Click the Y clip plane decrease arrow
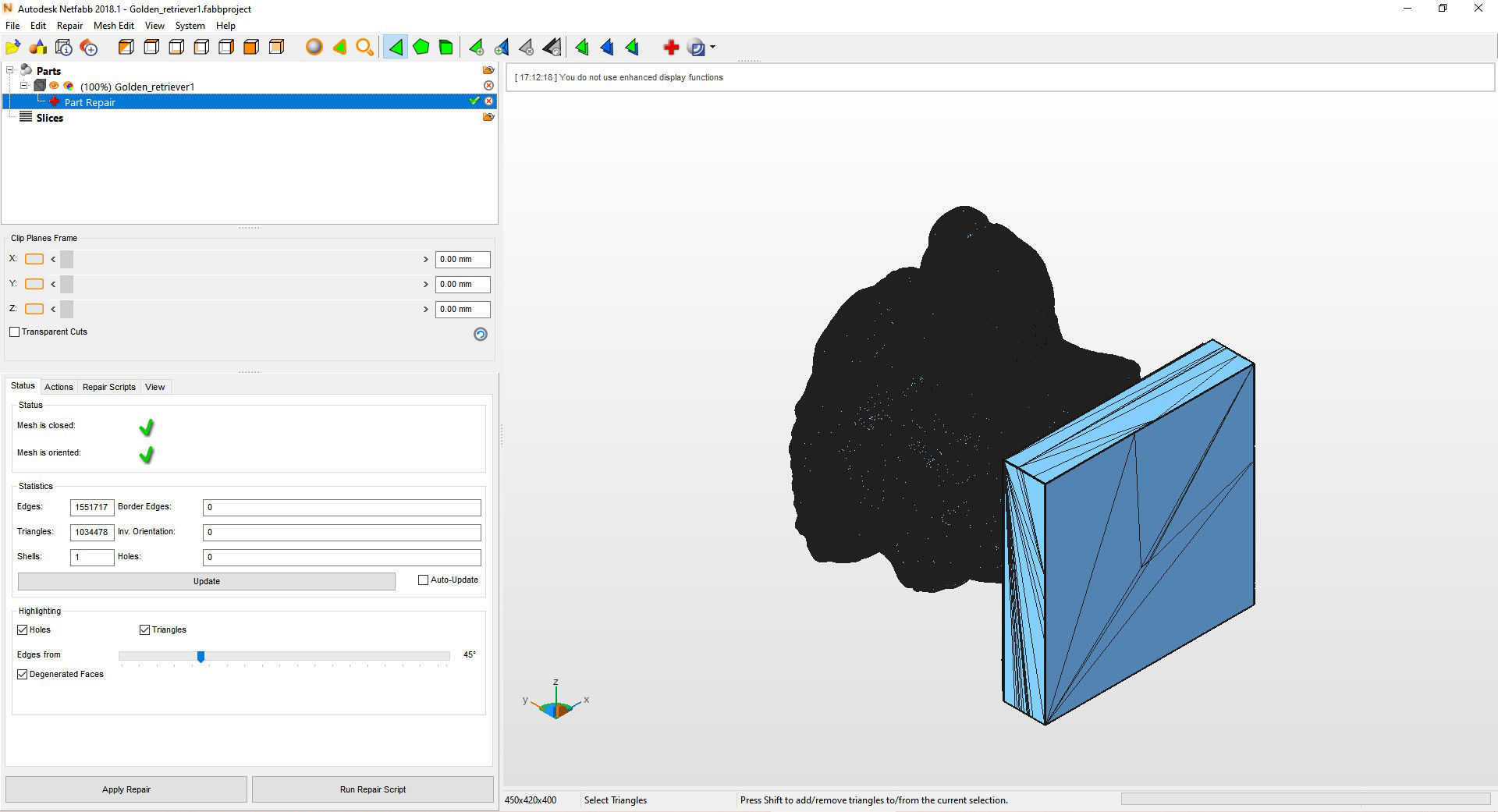1498x812 pixels. (x=53, y=284)
